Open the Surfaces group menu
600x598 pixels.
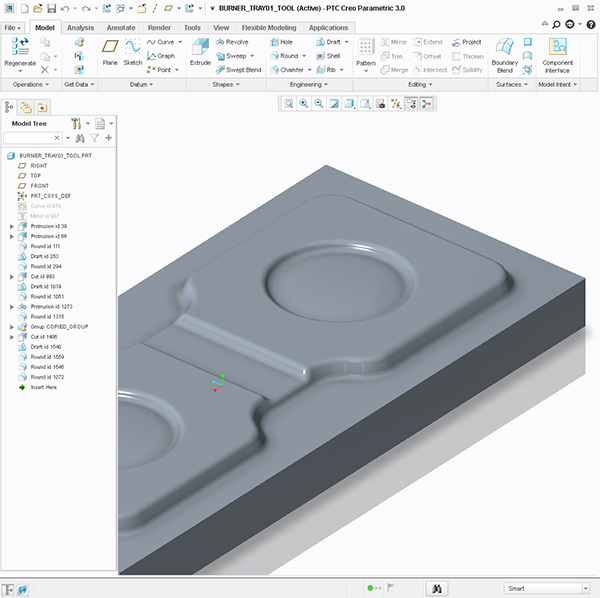[x=512, y=84]
